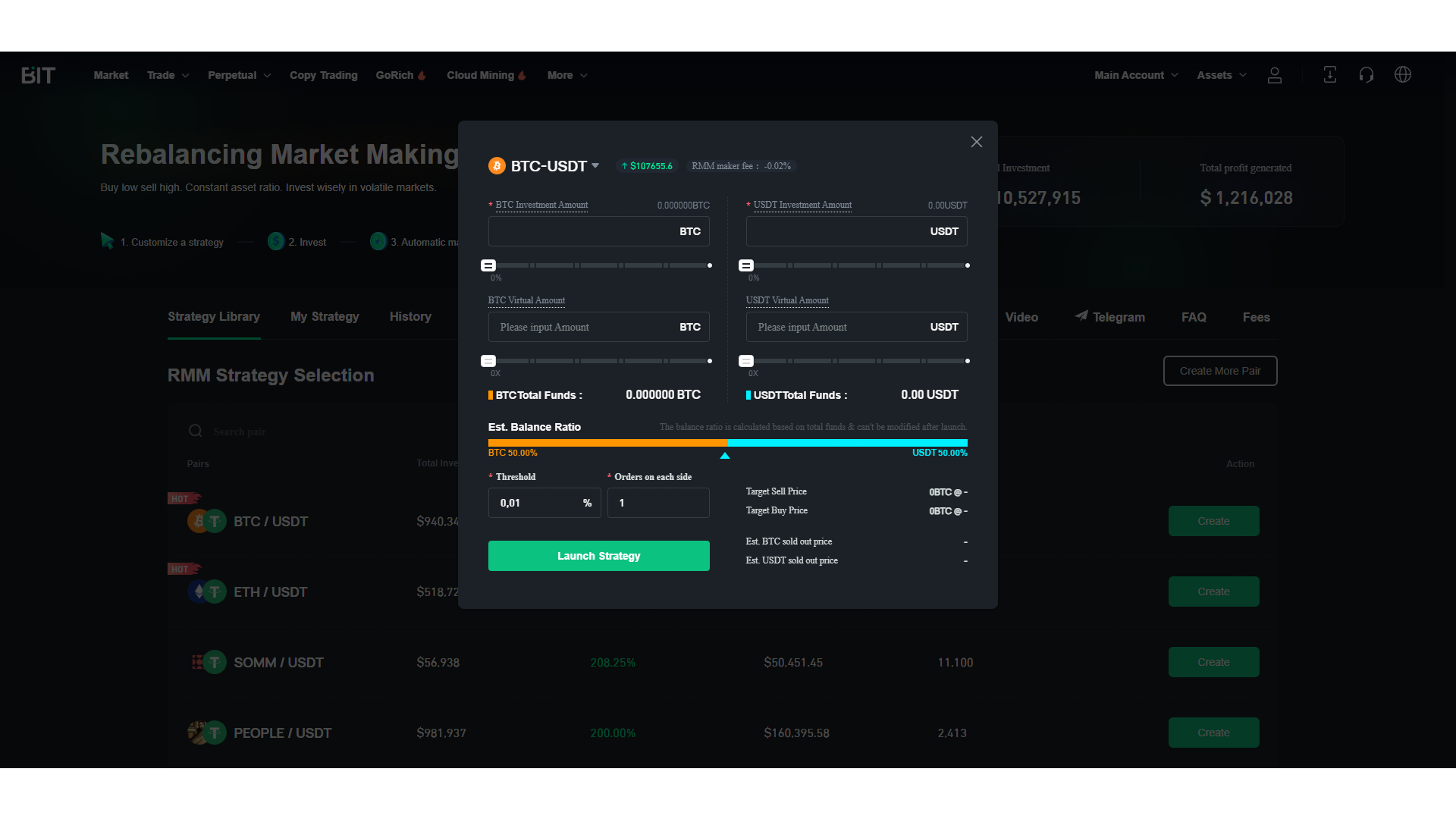
Task: Switch to Strategy Library tab
Action: 214,317
